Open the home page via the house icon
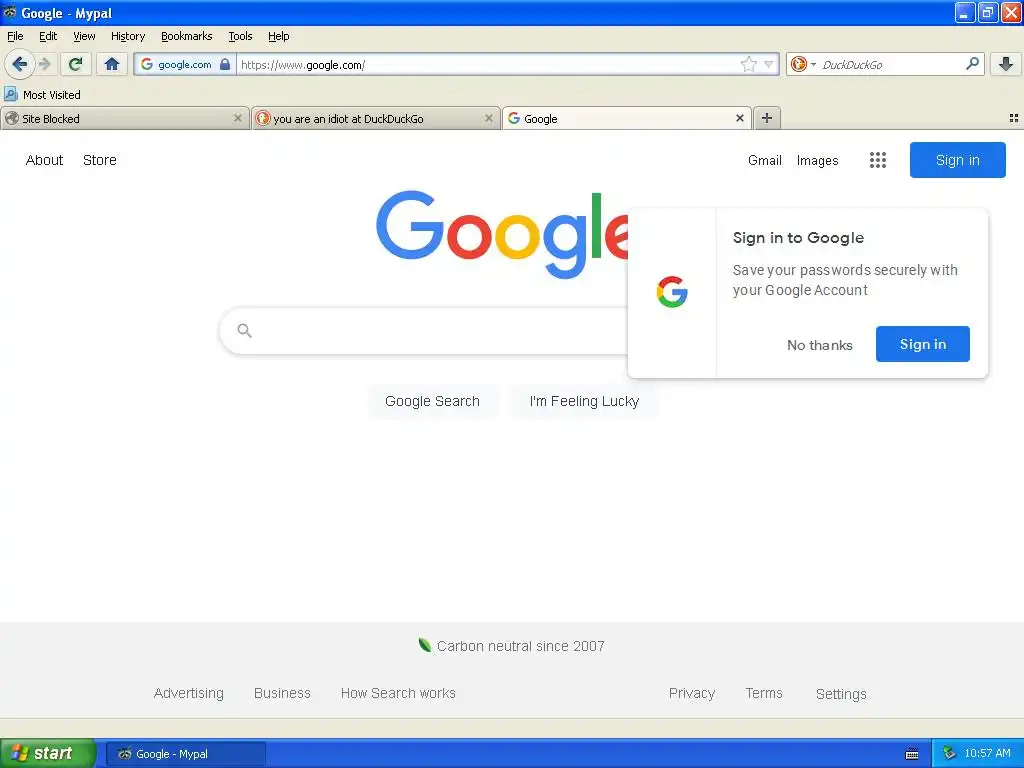1024x768 pixels. coord(112,64)
